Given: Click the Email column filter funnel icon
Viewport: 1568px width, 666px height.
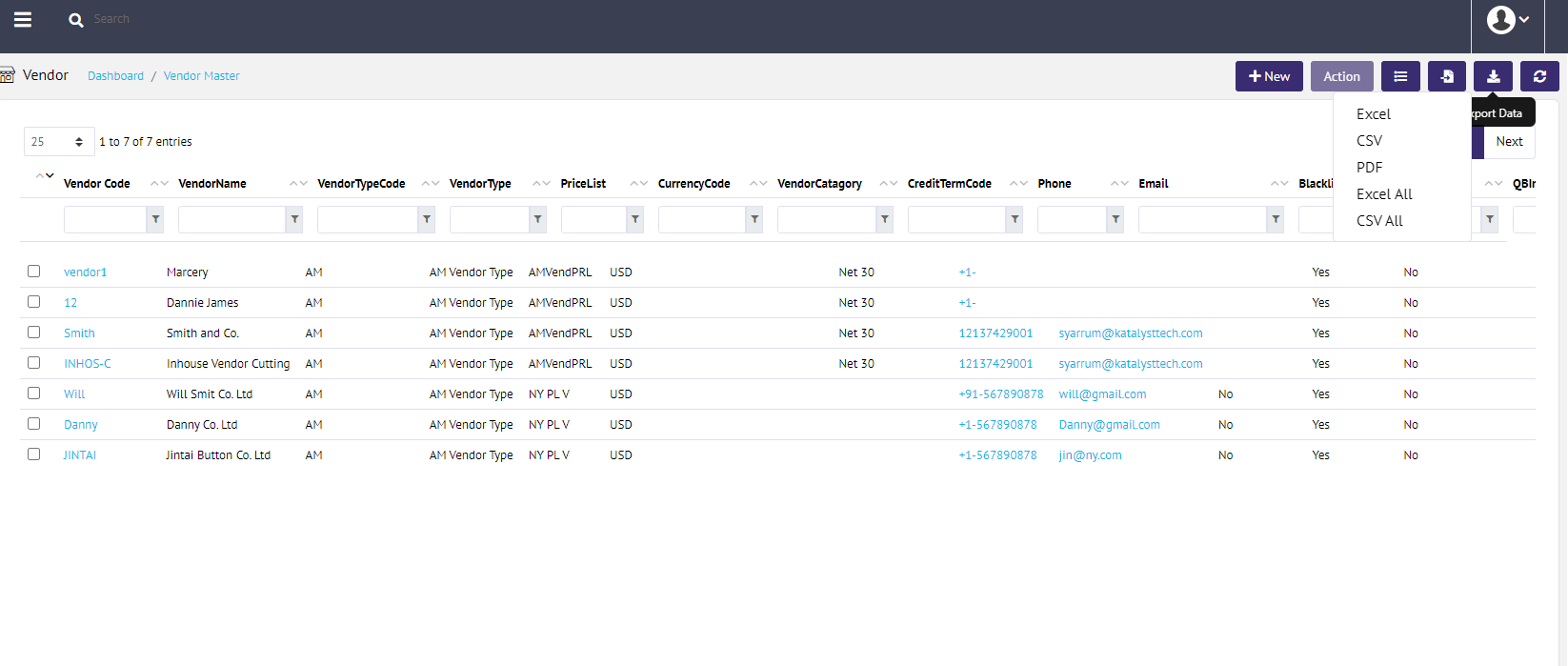Looking at the screenshot, I should point(1275,219).
